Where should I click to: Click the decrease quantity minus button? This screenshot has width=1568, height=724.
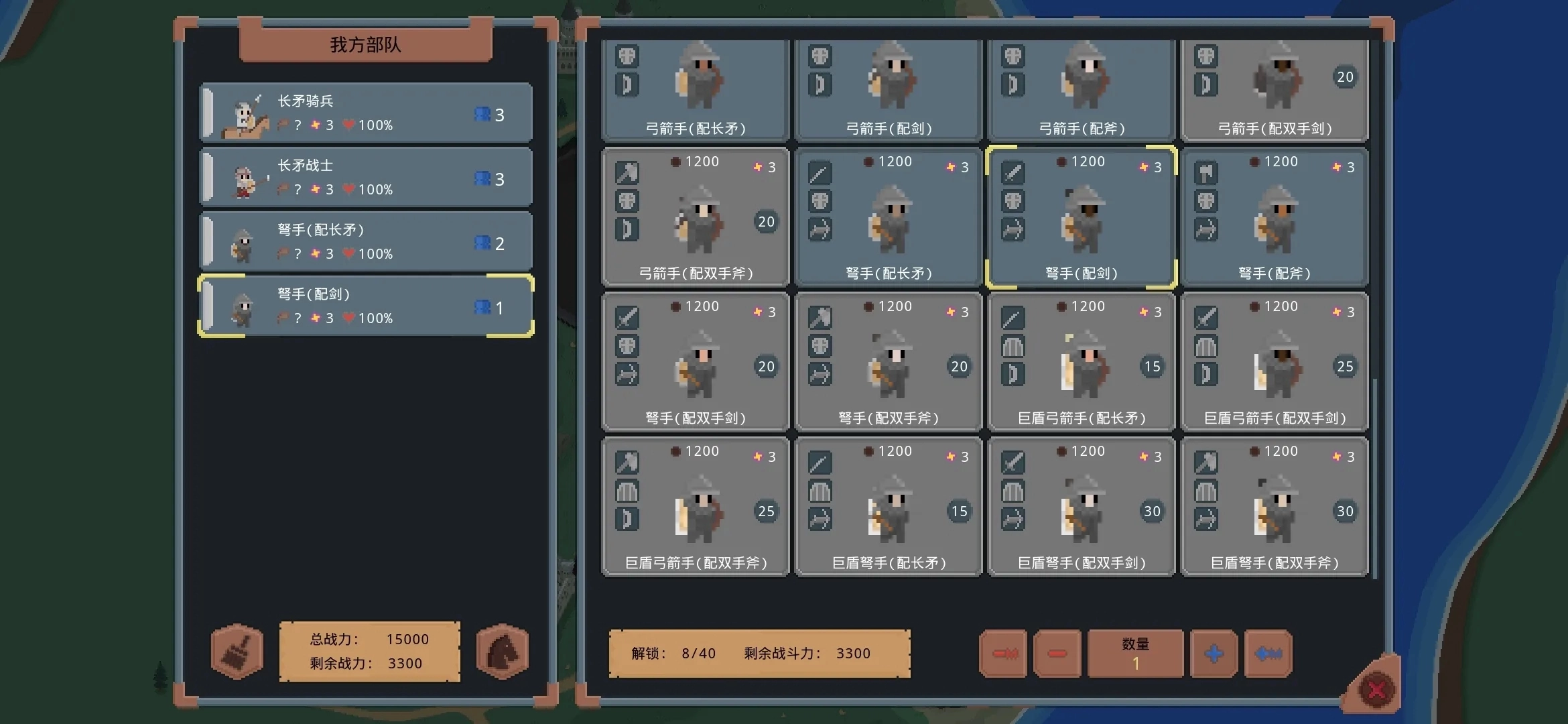point(1057,654)
